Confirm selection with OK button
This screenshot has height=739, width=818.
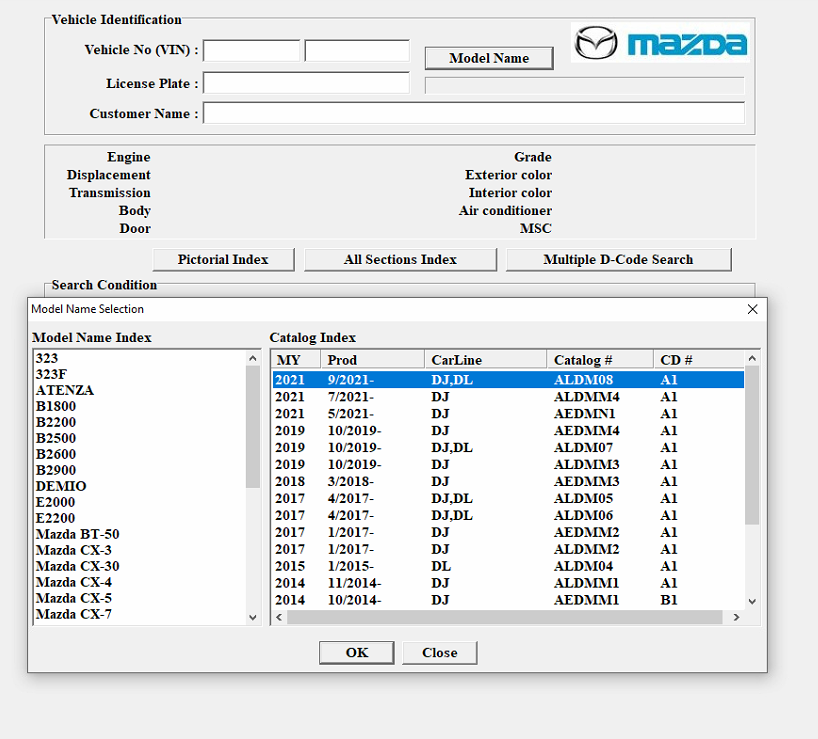pyautogui.click(x=357, y=652)
